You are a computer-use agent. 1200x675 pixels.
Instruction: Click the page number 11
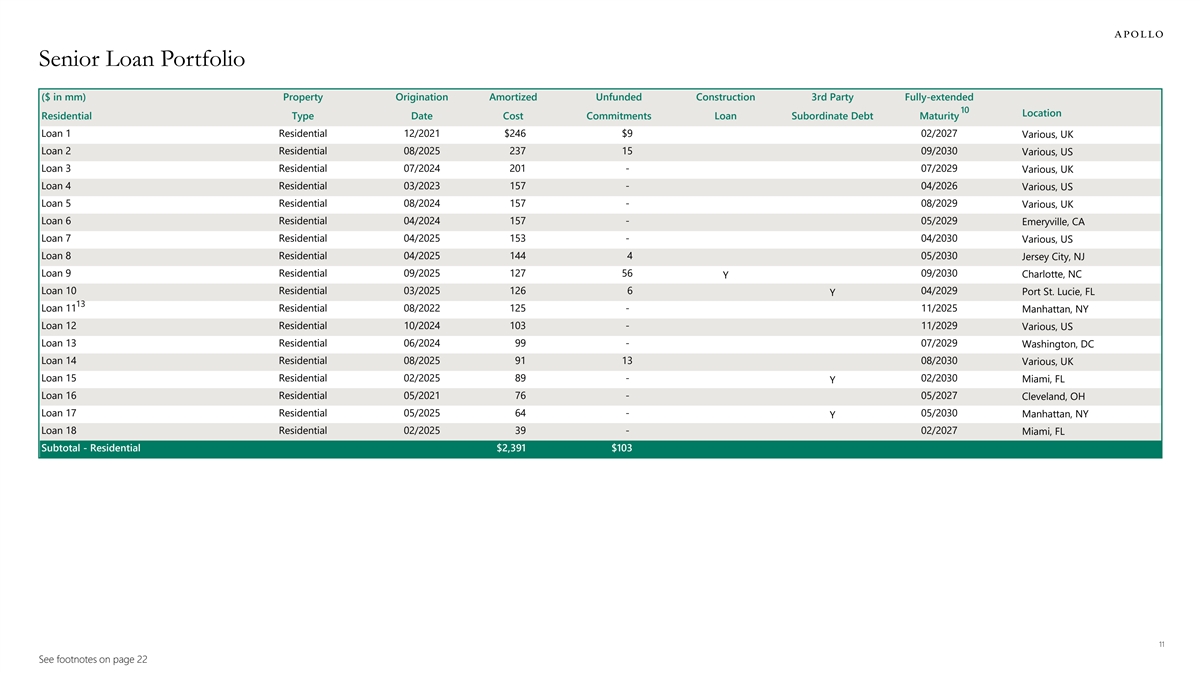tap(1161, 645)
